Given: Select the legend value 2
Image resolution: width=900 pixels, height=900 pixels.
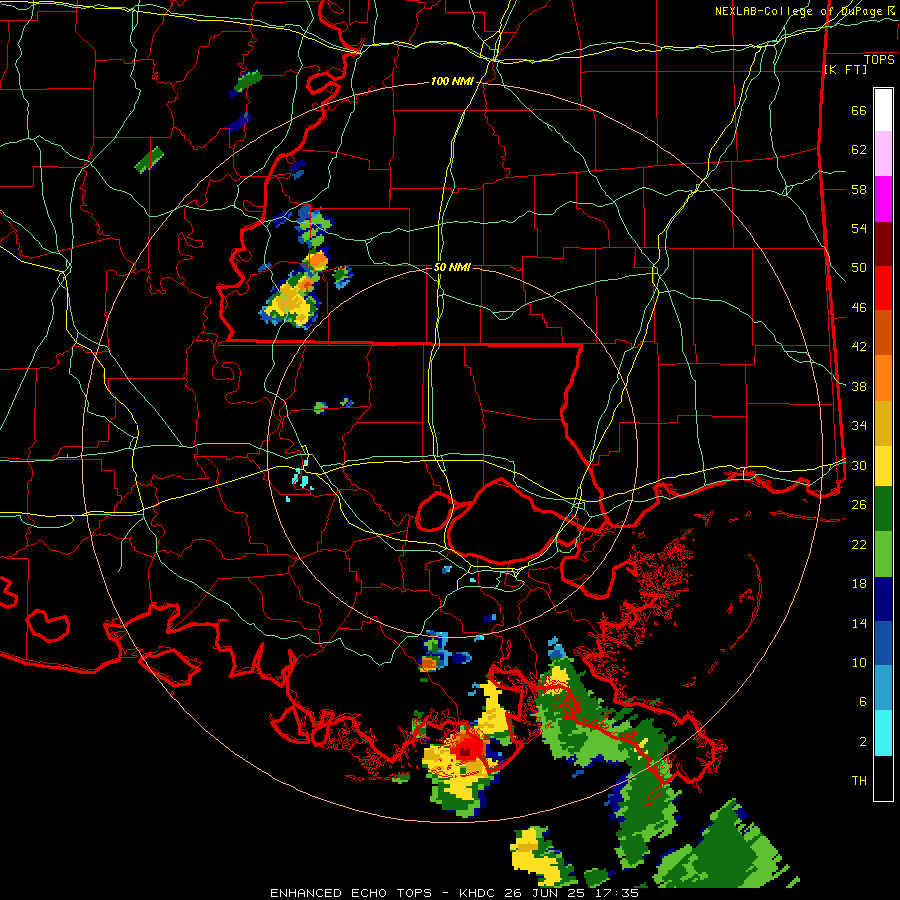Looking at the screenshot, I should click(863, 742).
